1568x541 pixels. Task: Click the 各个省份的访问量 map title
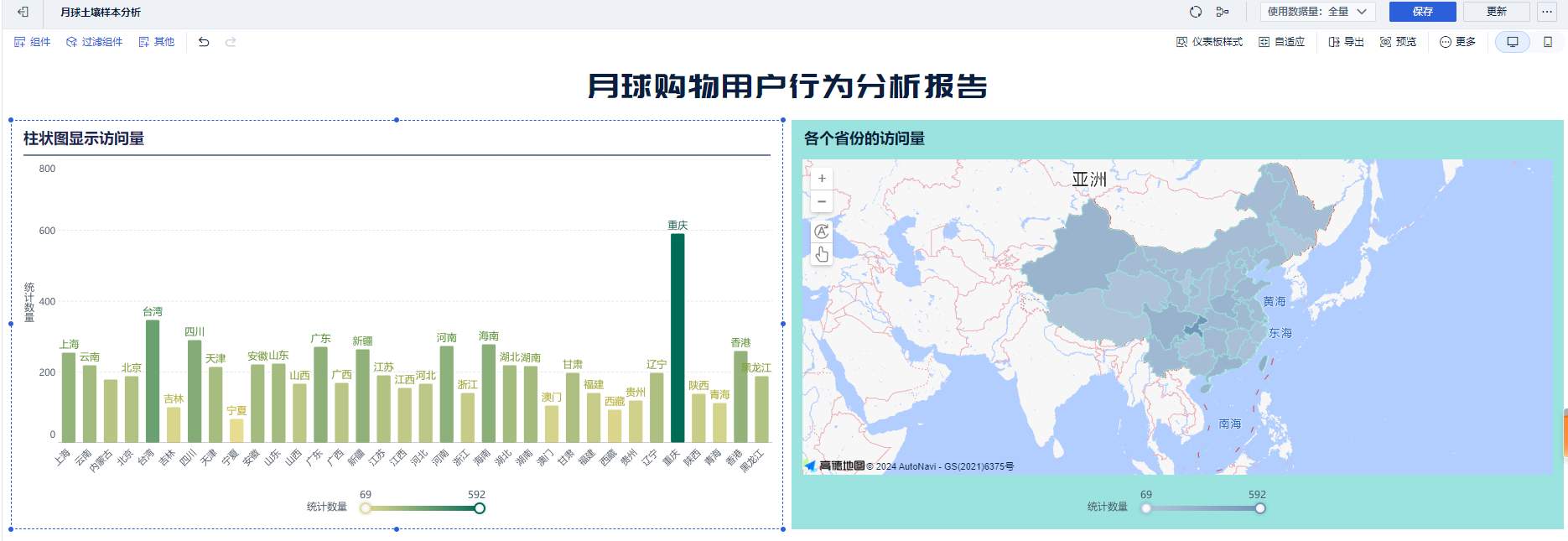(864, 138)
